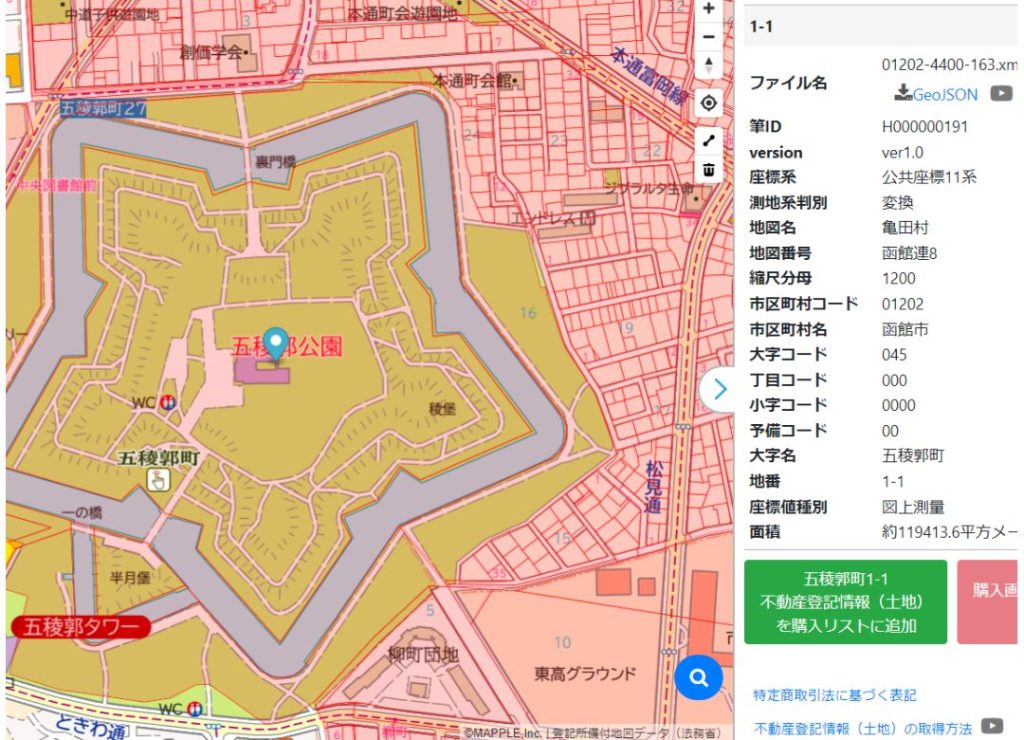Click land parcel numbered 16 on map

click(x=528, y=313)
